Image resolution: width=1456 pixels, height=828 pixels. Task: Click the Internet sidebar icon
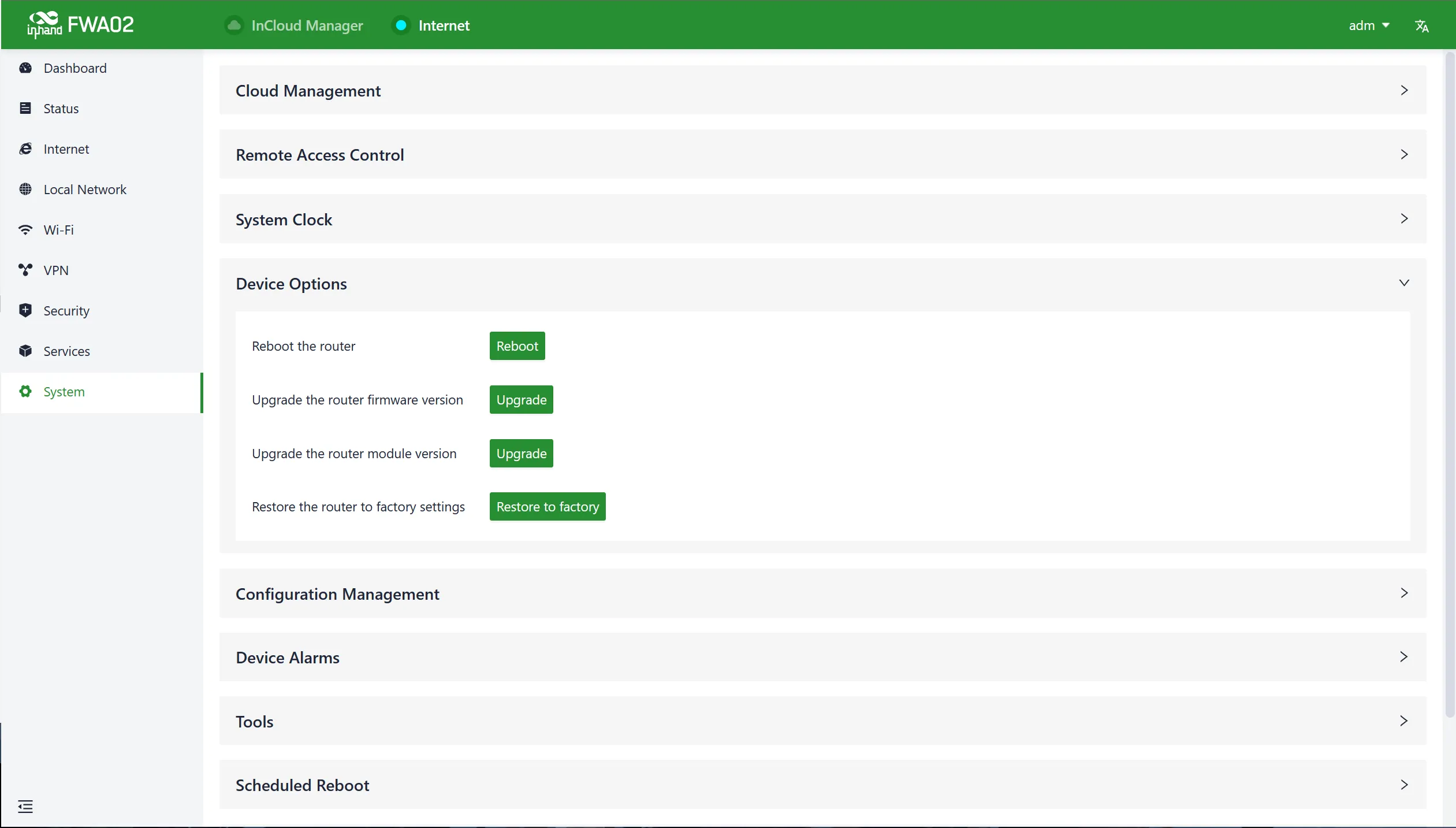click(25, 149)
